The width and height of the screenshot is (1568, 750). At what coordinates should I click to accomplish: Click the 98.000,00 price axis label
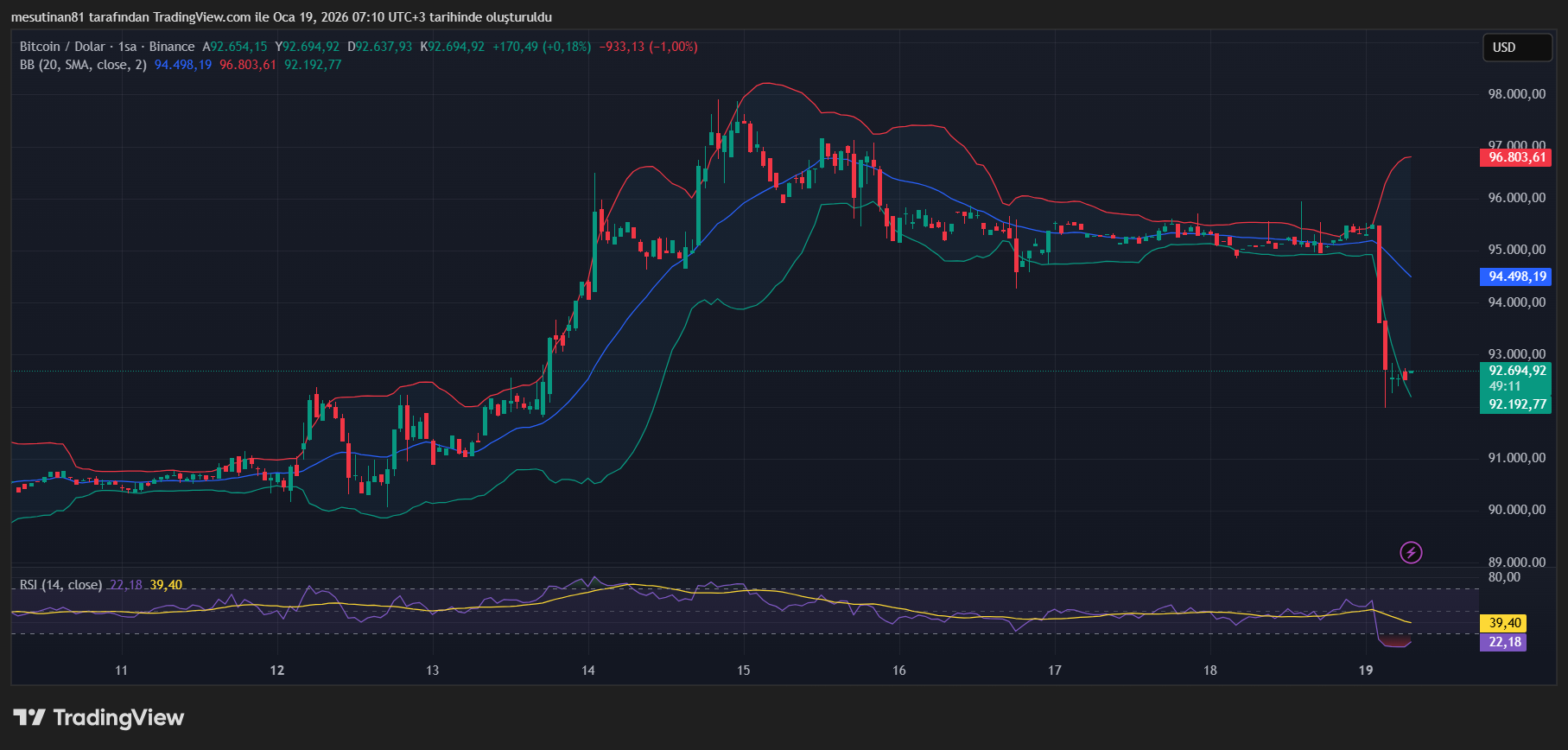[1516, 94]
